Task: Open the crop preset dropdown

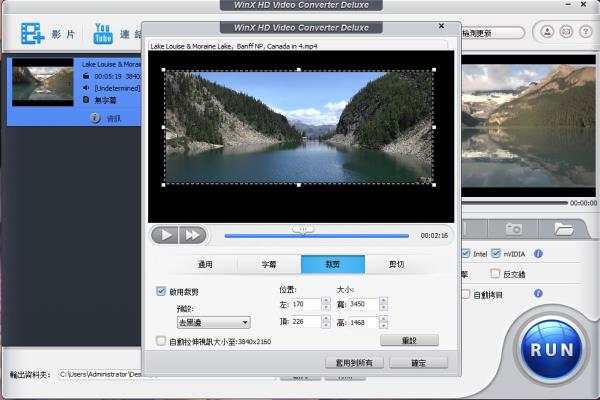Action: [x=214, y=322]
